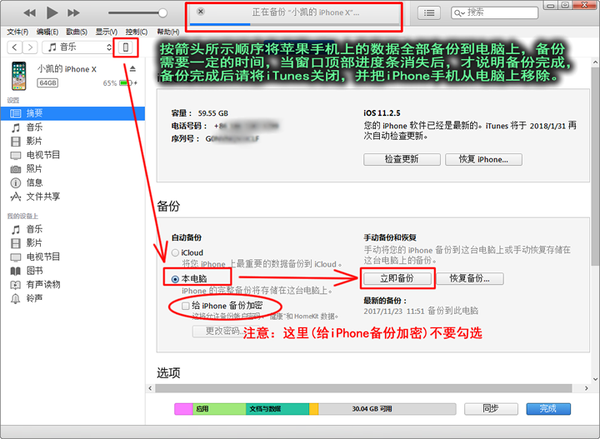This screenshot has width=600, height=439.
Task: Adjust the volume slider knob
Action: [163, 13]
